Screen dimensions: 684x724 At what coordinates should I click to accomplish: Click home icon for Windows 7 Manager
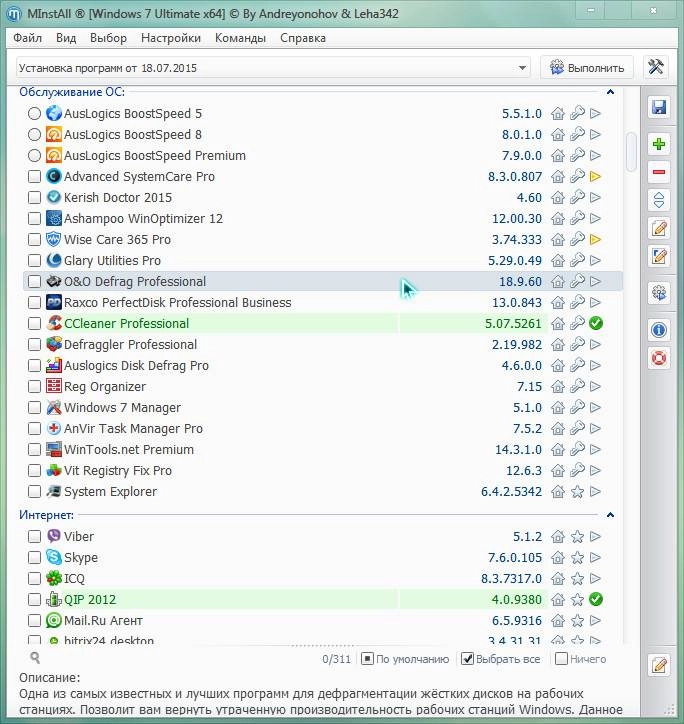[x=558, y=408]
